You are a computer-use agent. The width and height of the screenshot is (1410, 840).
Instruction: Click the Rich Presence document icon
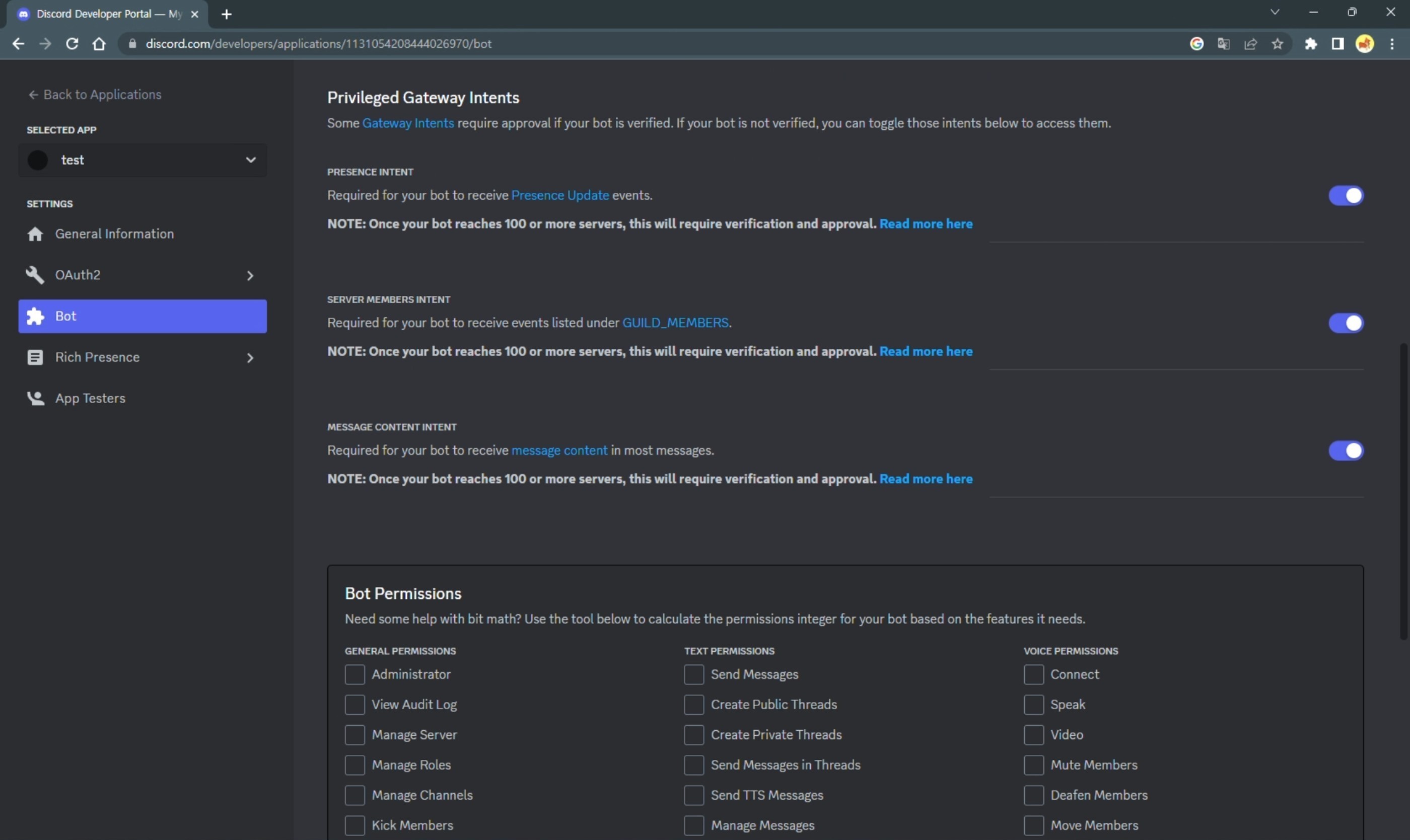tap(35, 357)
